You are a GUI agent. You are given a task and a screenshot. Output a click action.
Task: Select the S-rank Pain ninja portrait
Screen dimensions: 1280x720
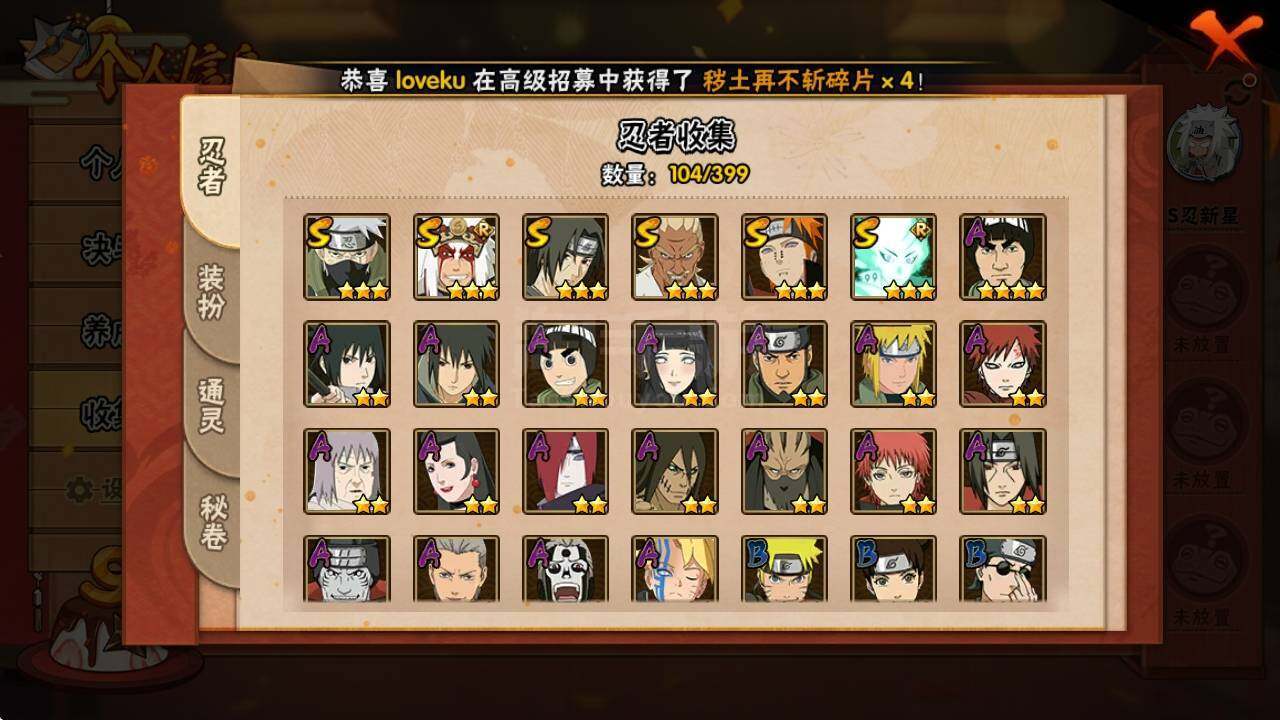click(784, 257)
